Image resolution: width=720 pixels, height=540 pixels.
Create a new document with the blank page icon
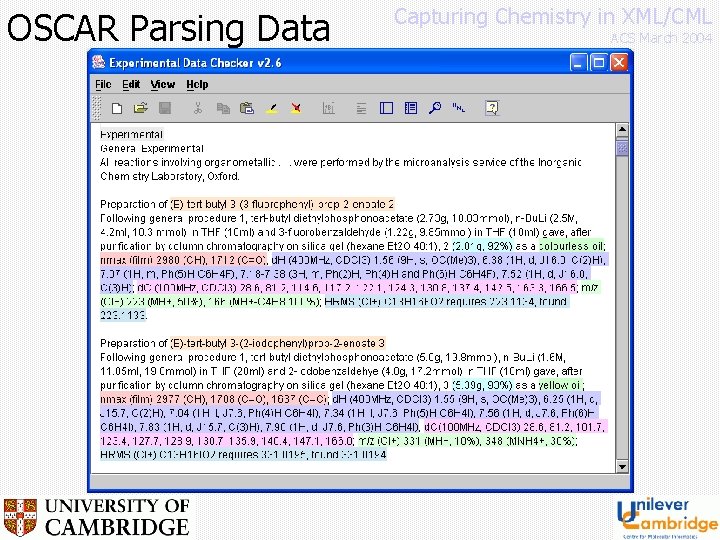[117, 108]
